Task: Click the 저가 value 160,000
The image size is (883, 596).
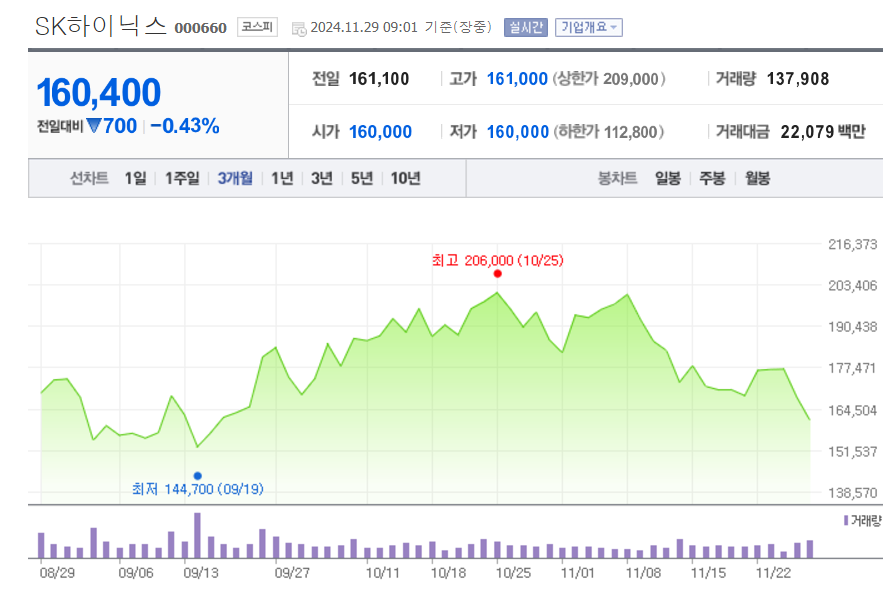Action: [518, 132]
